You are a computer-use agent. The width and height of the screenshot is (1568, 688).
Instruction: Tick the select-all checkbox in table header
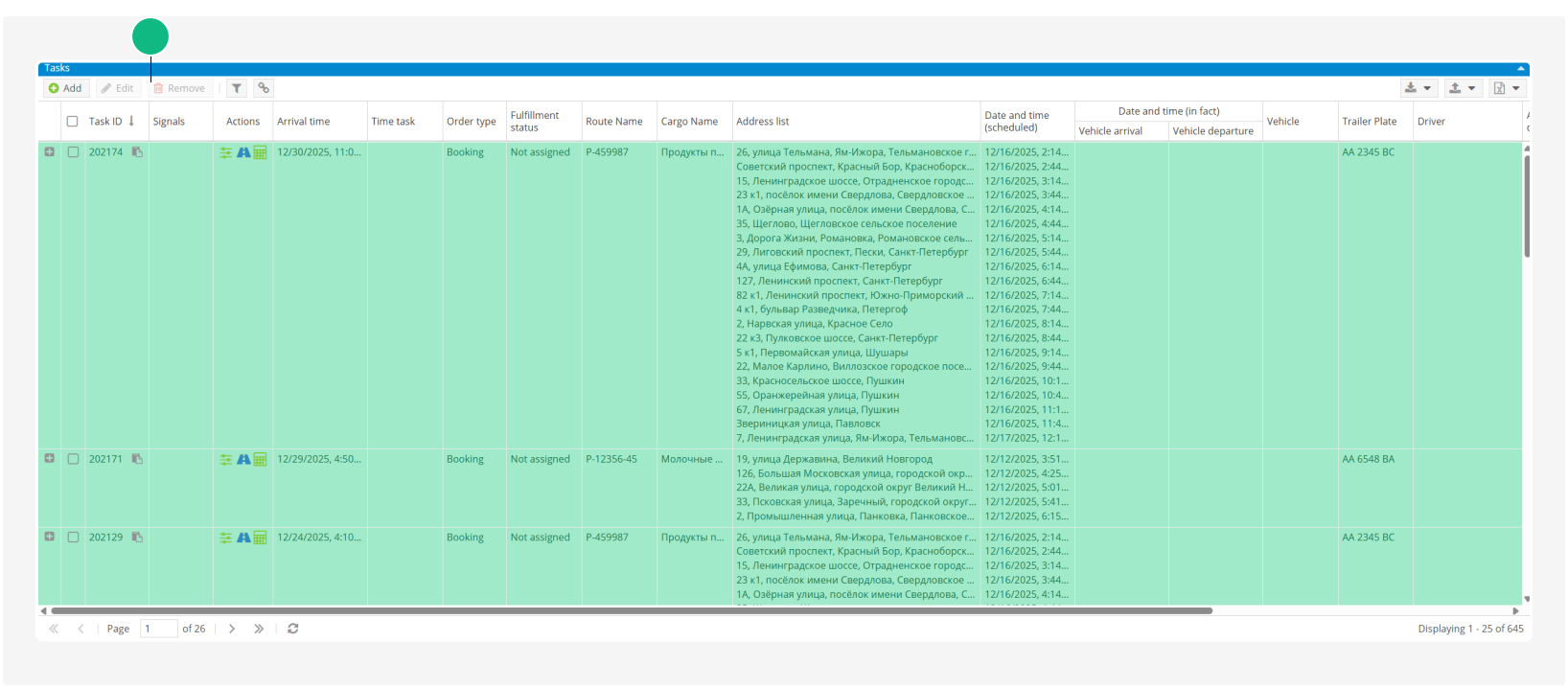tap(72, 122)
